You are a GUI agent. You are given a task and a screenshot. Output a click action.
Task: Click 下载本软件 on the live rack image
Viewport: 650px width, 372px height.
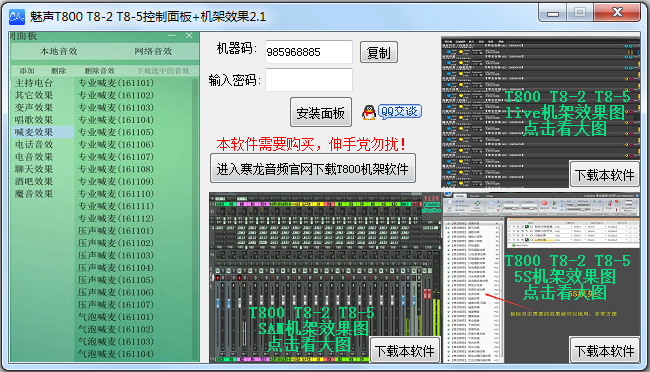[604, 175]
